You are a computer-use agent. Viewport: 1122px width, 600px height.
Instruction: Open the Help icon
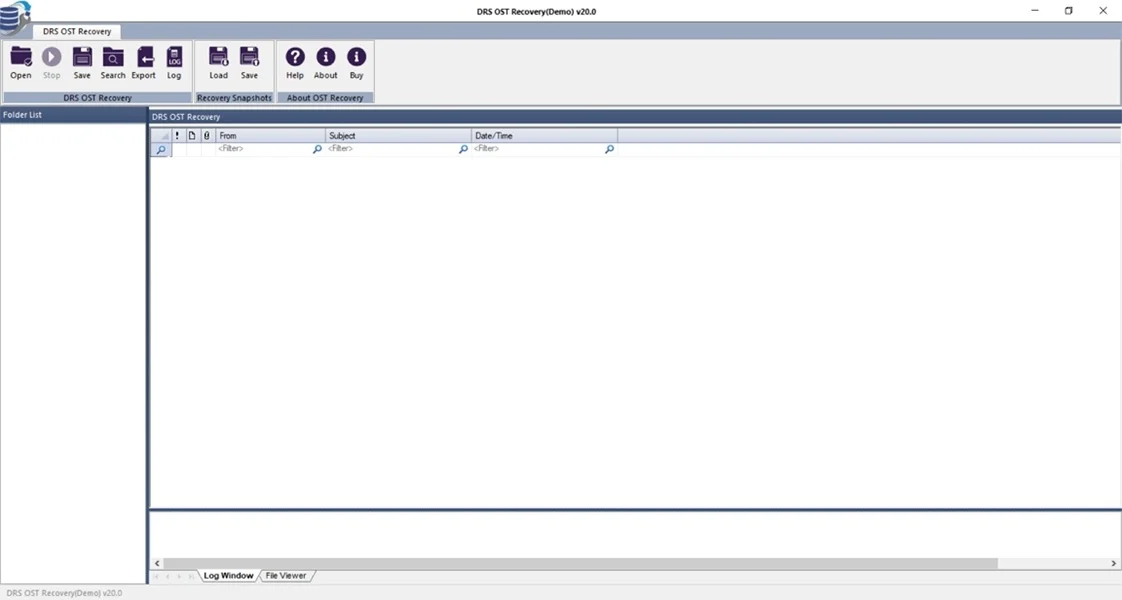coord(295,62)
